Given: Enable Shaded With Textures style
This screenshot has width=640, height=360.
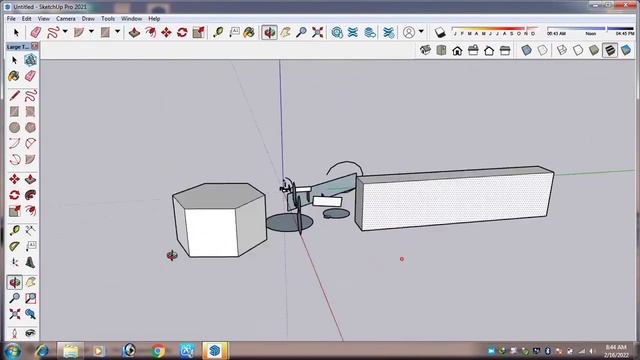Looking at the screenshot, I should [x=610, y=50].
